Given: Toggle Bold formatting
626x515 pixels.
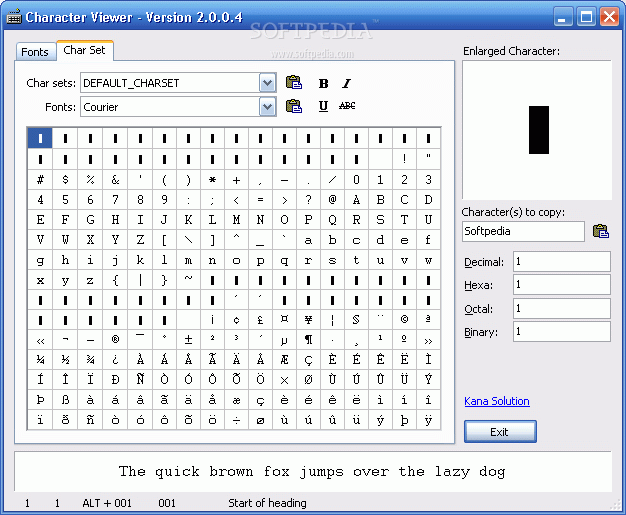Looking at the screenshot, I should click(x=323, y=83).
